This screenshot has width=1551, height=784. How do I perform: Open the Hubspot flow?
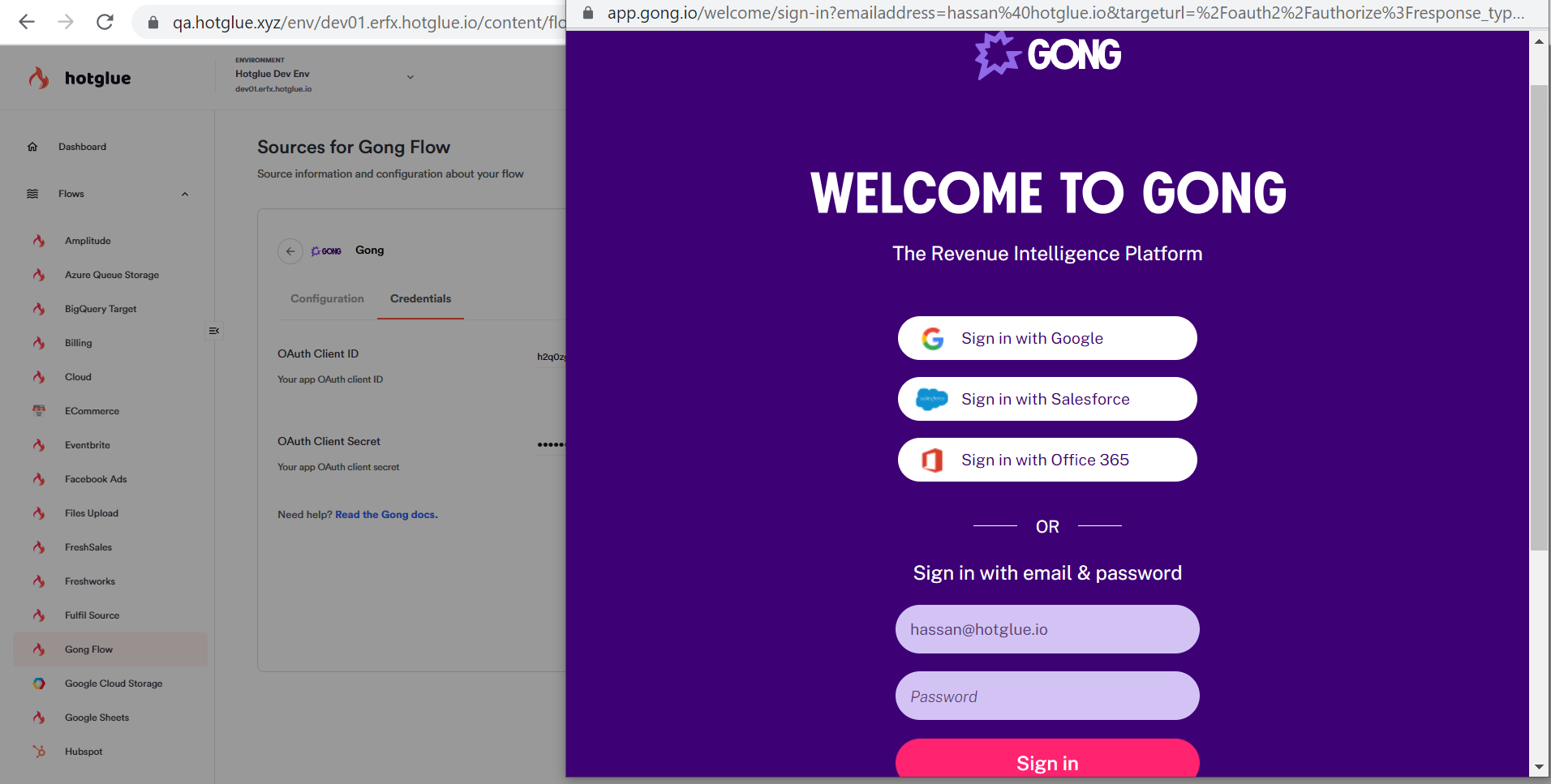pyautogui.click(x=84, y=752)
